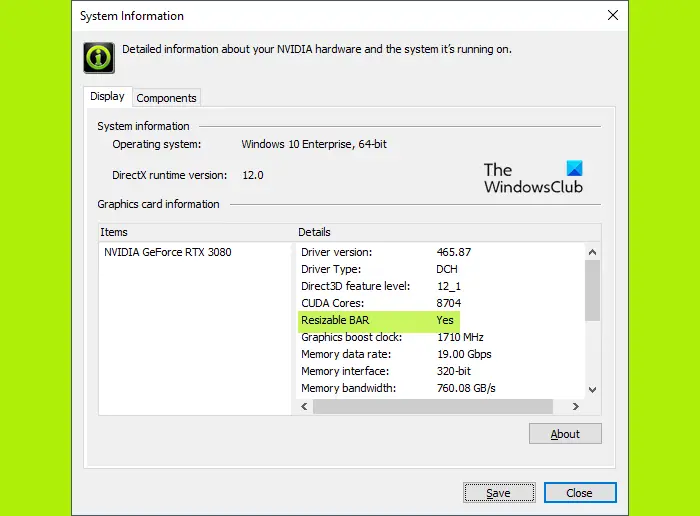700x516 pixels.
Task: Click the Close button
Action: [580, 493]
